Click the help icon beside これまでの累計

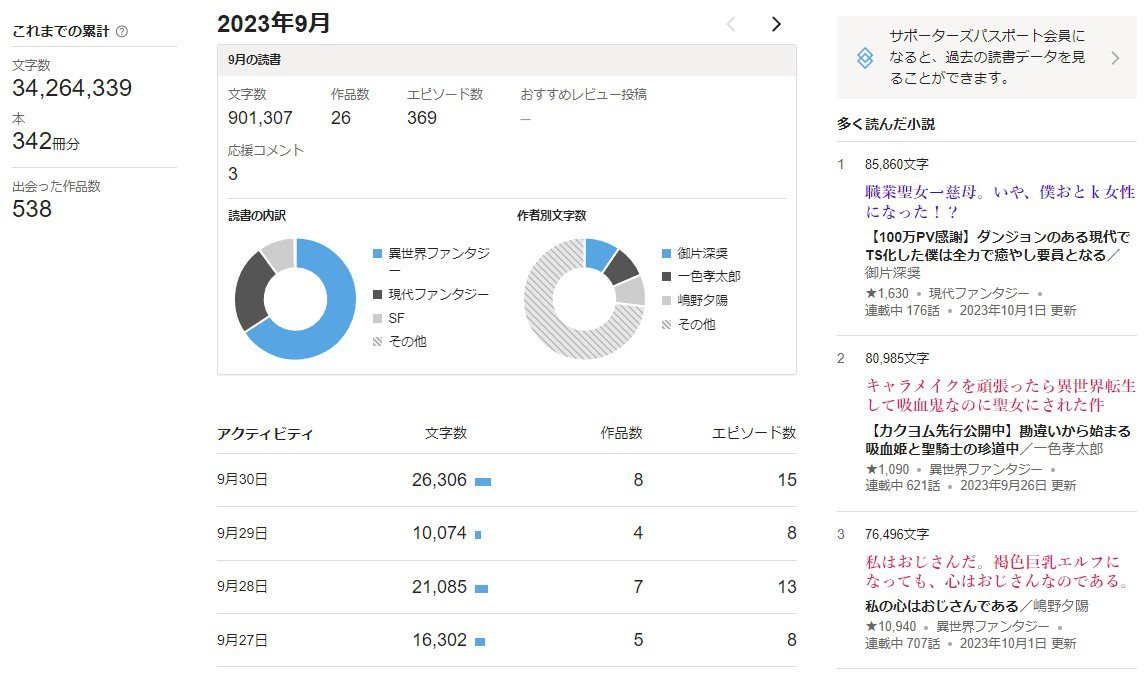122,31
